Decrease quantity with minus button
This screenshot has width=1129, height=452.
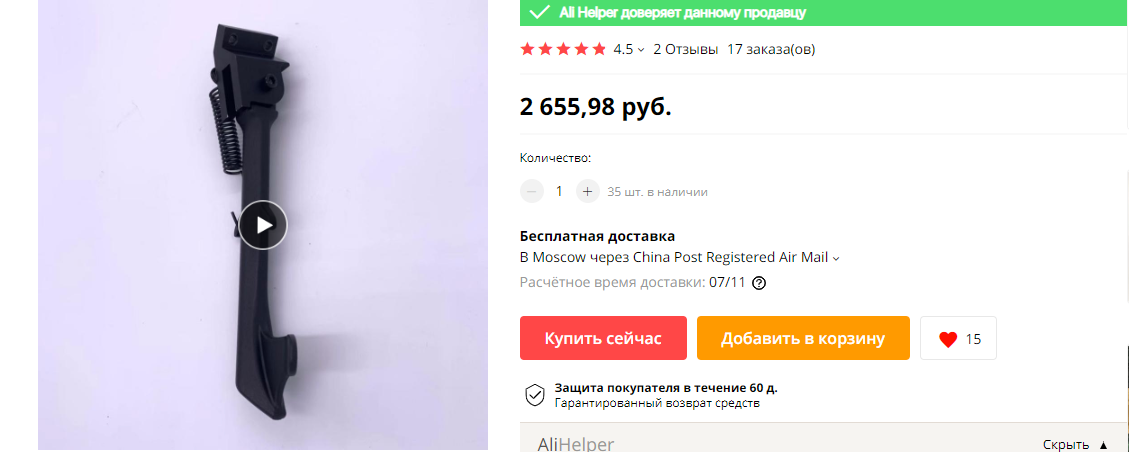click(x=532, y=191)
